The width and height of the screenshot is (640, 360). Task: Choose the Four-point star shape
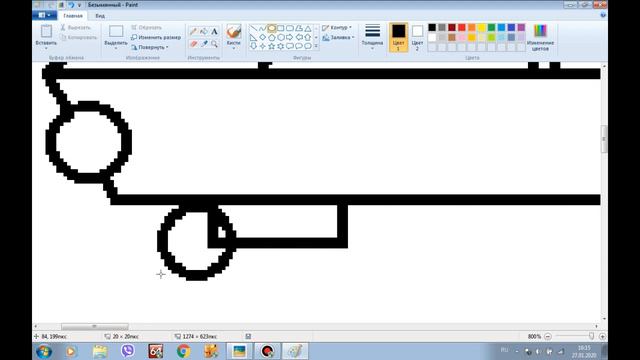point(262,46)
